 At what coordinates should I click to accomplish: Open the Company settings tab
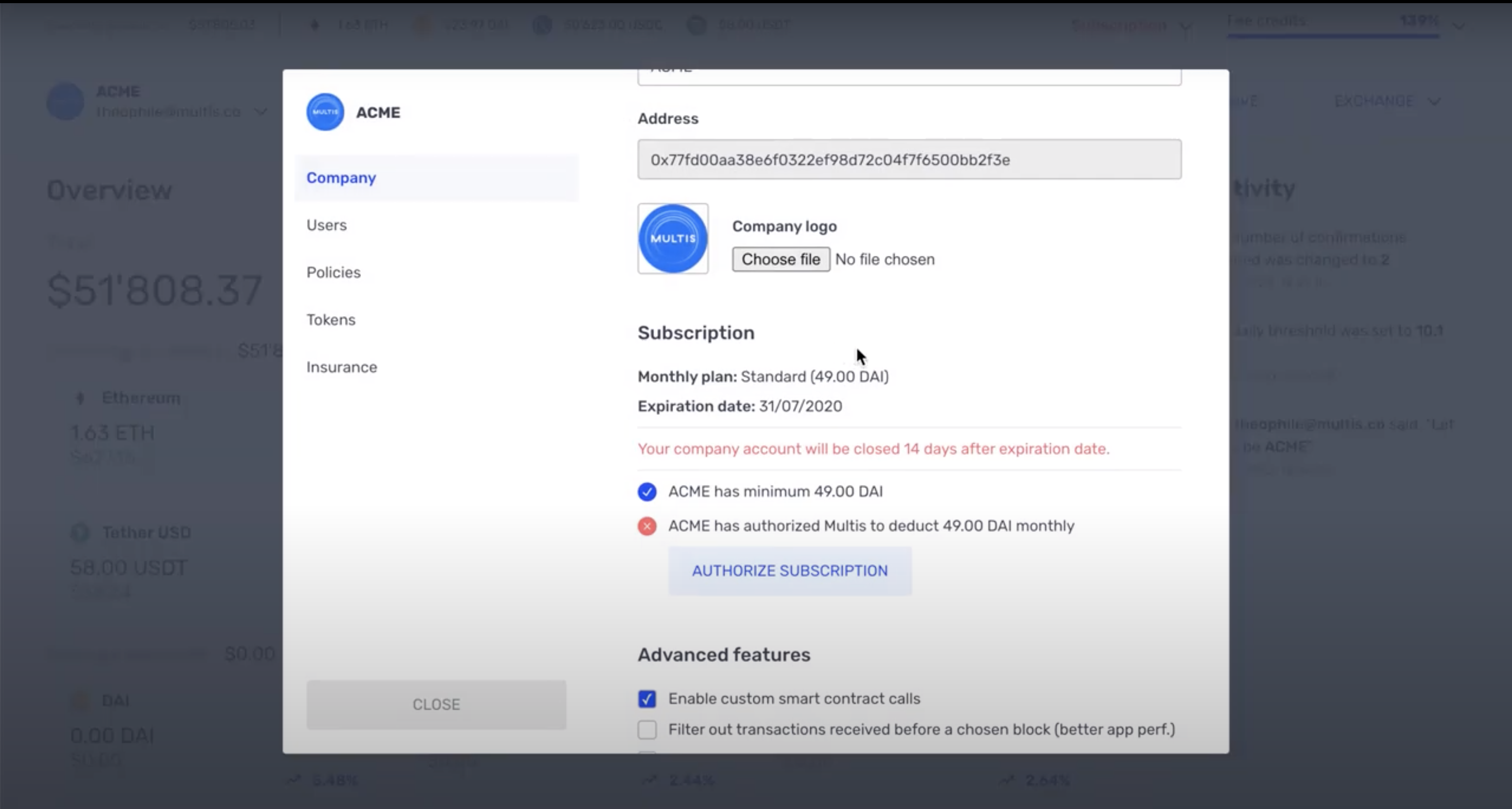click(x=436, y=178)
